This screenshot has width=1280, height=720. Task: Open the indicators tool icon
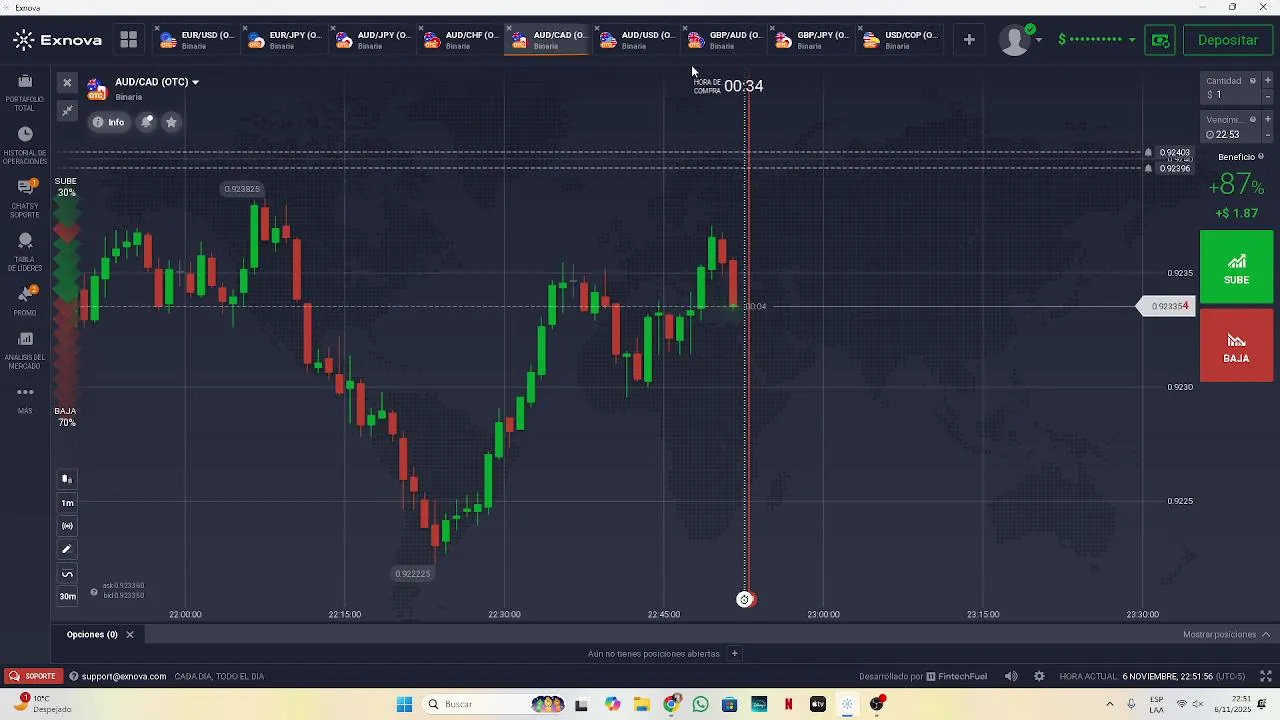[67, 526]
